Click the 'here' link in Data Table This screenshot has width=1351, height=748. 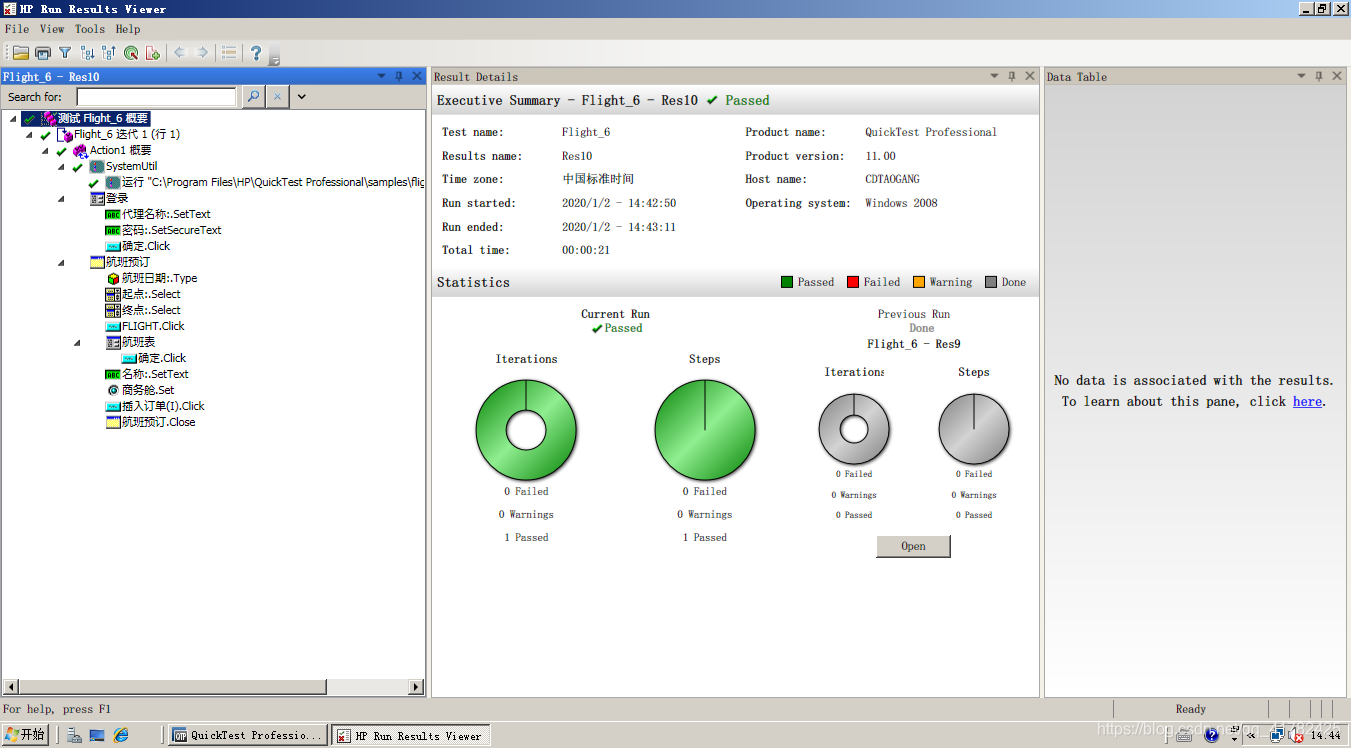[1307, 401]
